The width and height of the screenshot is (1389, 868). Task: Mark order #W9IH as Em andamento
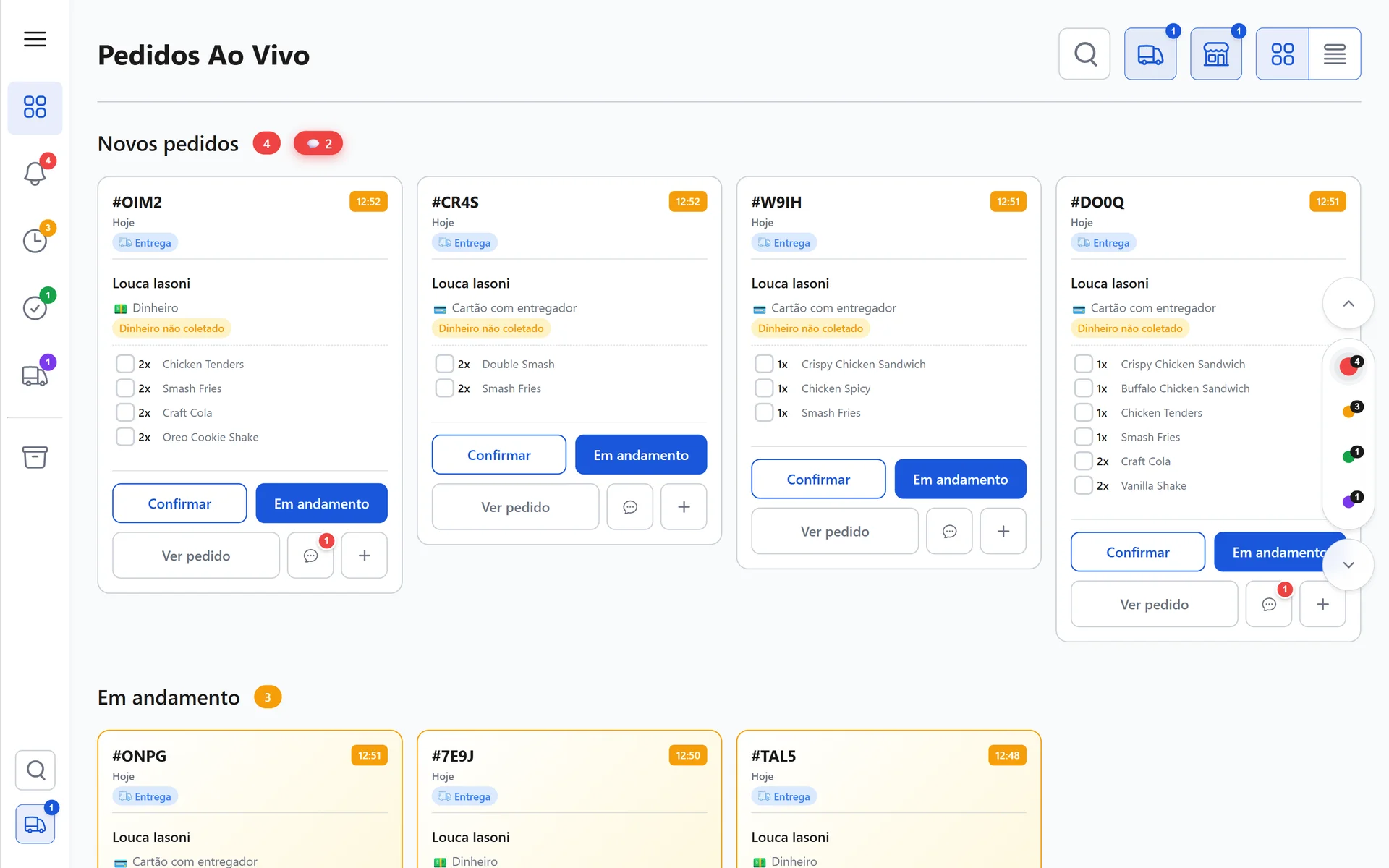point(961,480)
